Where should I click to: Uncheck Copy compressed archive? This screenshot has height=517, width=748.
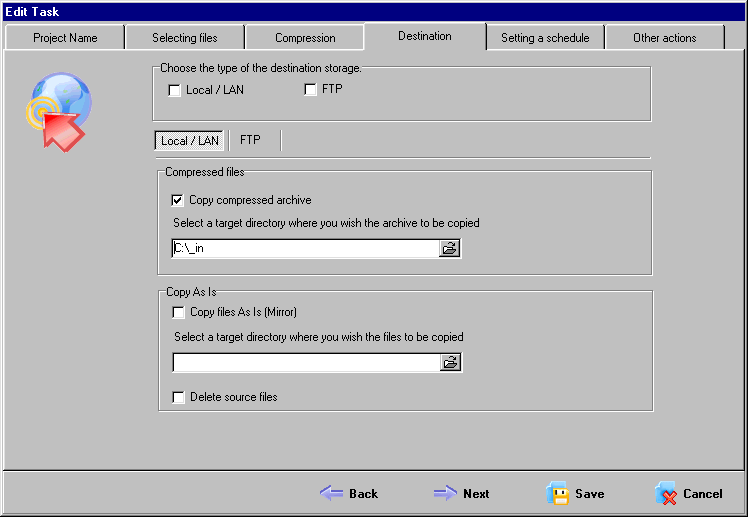tap(177, 200)
